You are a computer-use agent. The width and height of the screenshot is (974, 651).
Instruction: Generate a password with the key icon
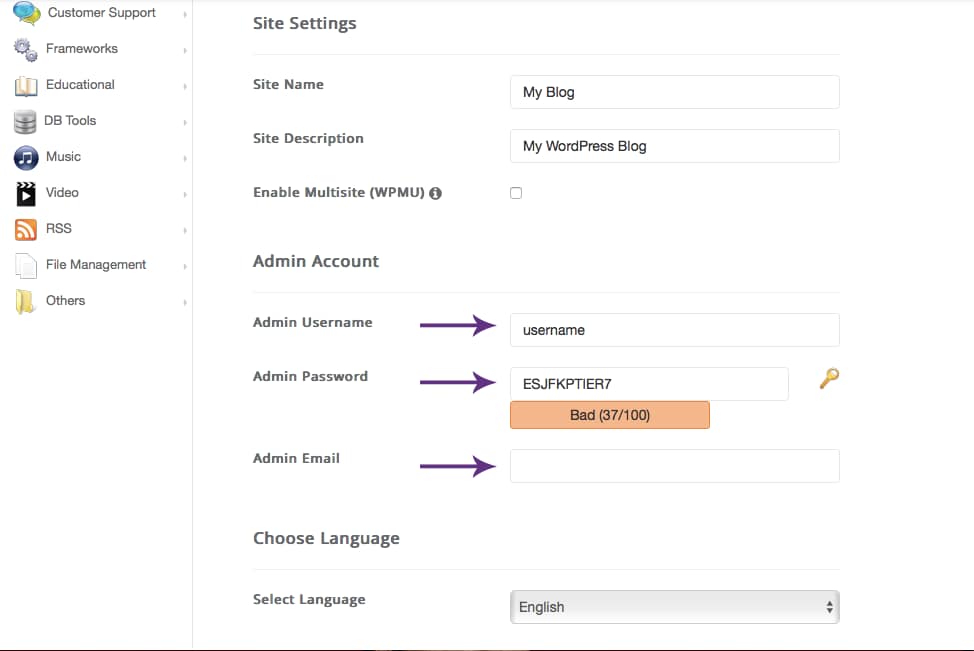click(x=828, y=379)
